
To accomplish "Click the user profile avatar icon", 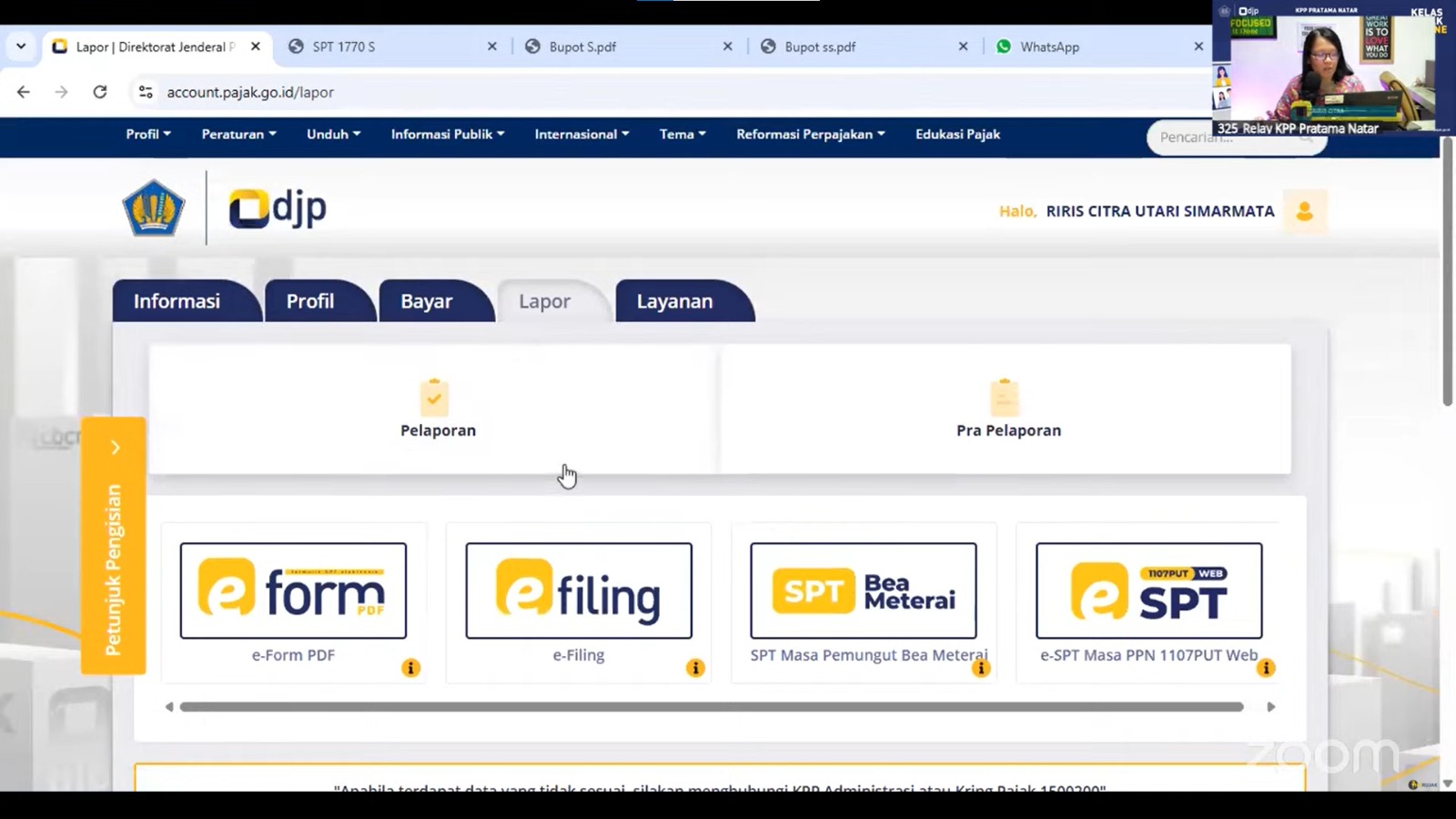I will 1304,211.
